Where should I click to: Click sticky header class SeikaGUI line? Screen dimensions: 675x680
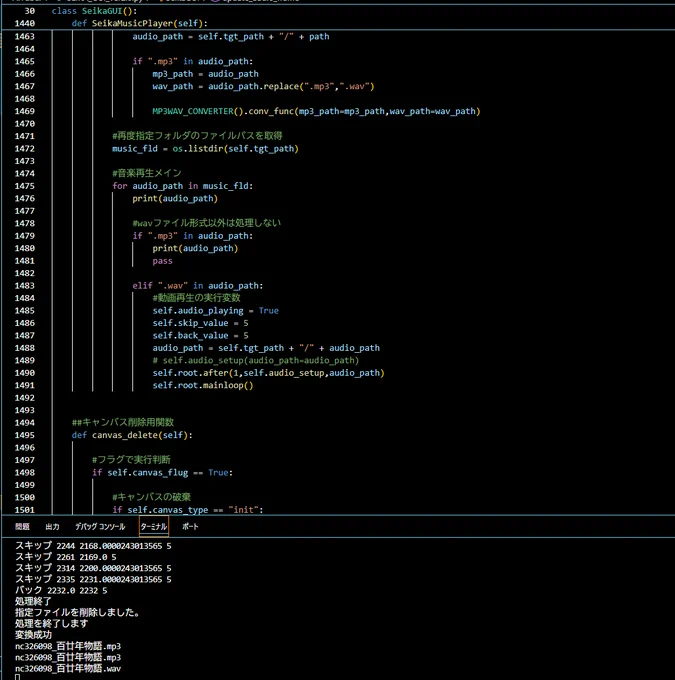tap(94, 11)
